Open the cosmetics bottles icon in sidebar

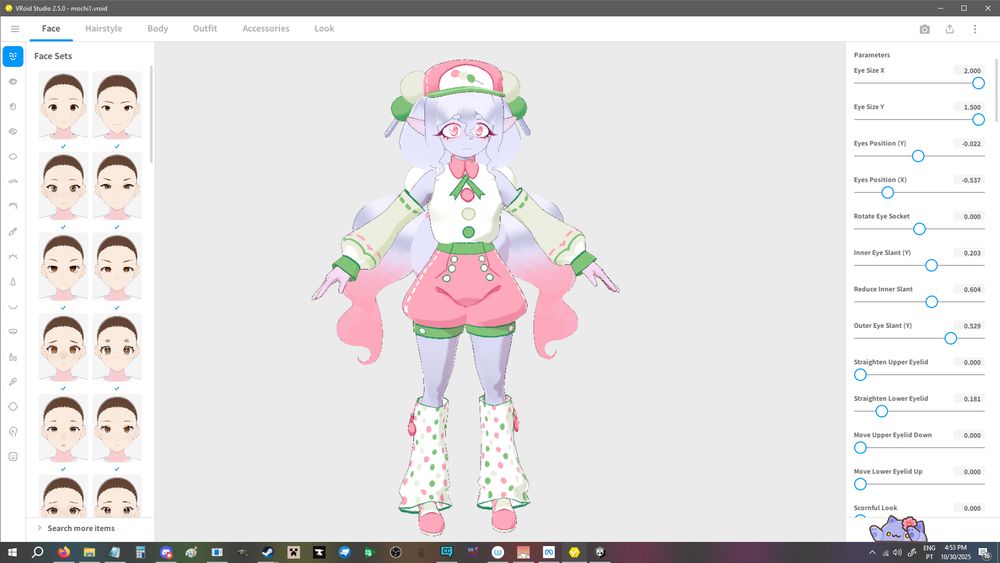coord(13,356)
